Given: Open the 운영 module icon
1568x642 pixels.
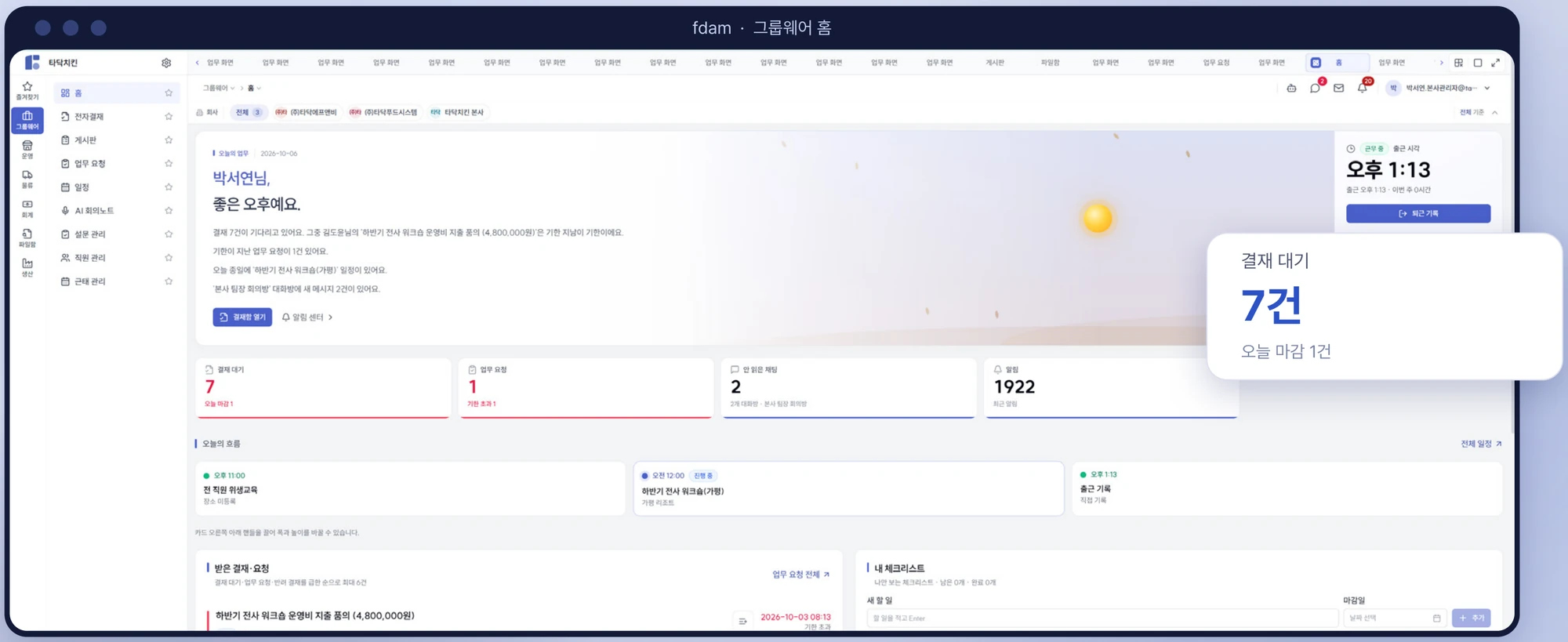Looking at the screenshot, I should (x=27, y=149).
